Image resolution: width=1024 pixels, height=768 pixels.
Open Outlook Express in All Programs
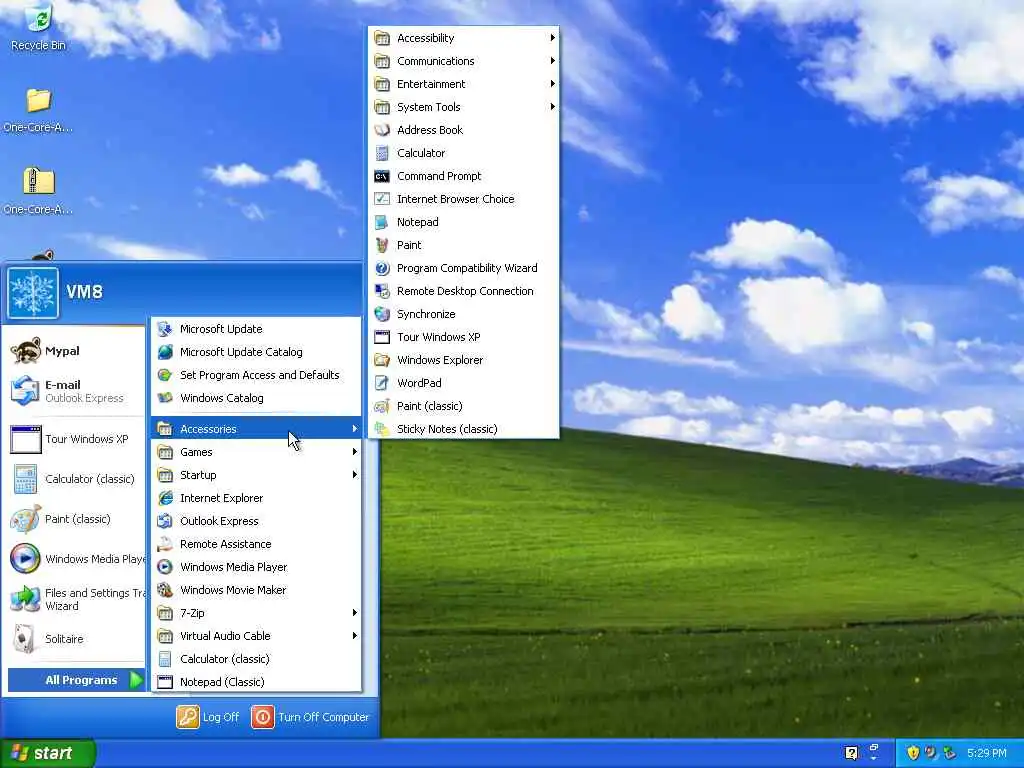click(x=256, y=520)
